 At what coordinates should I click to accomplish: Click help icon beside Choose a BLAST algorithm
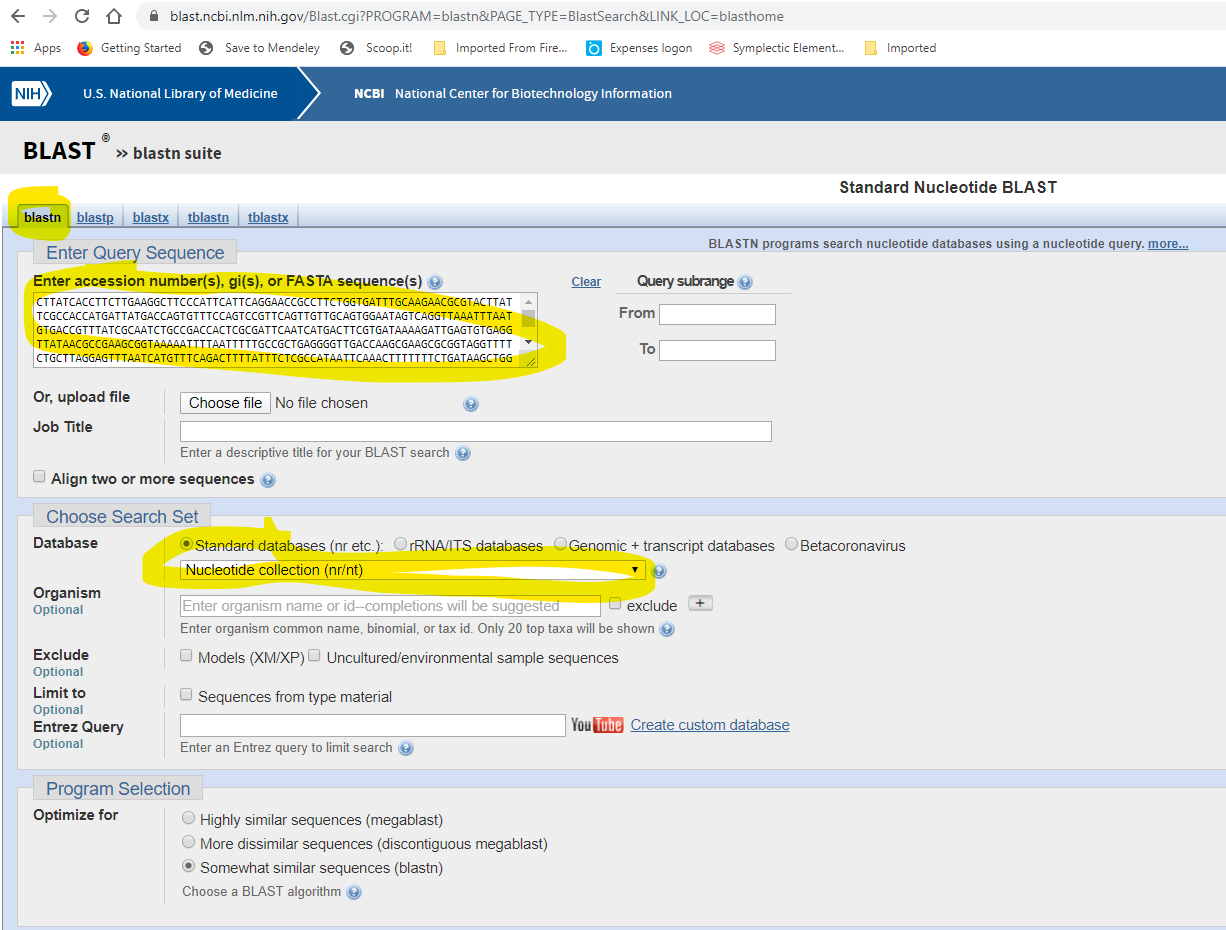point(354,892)
